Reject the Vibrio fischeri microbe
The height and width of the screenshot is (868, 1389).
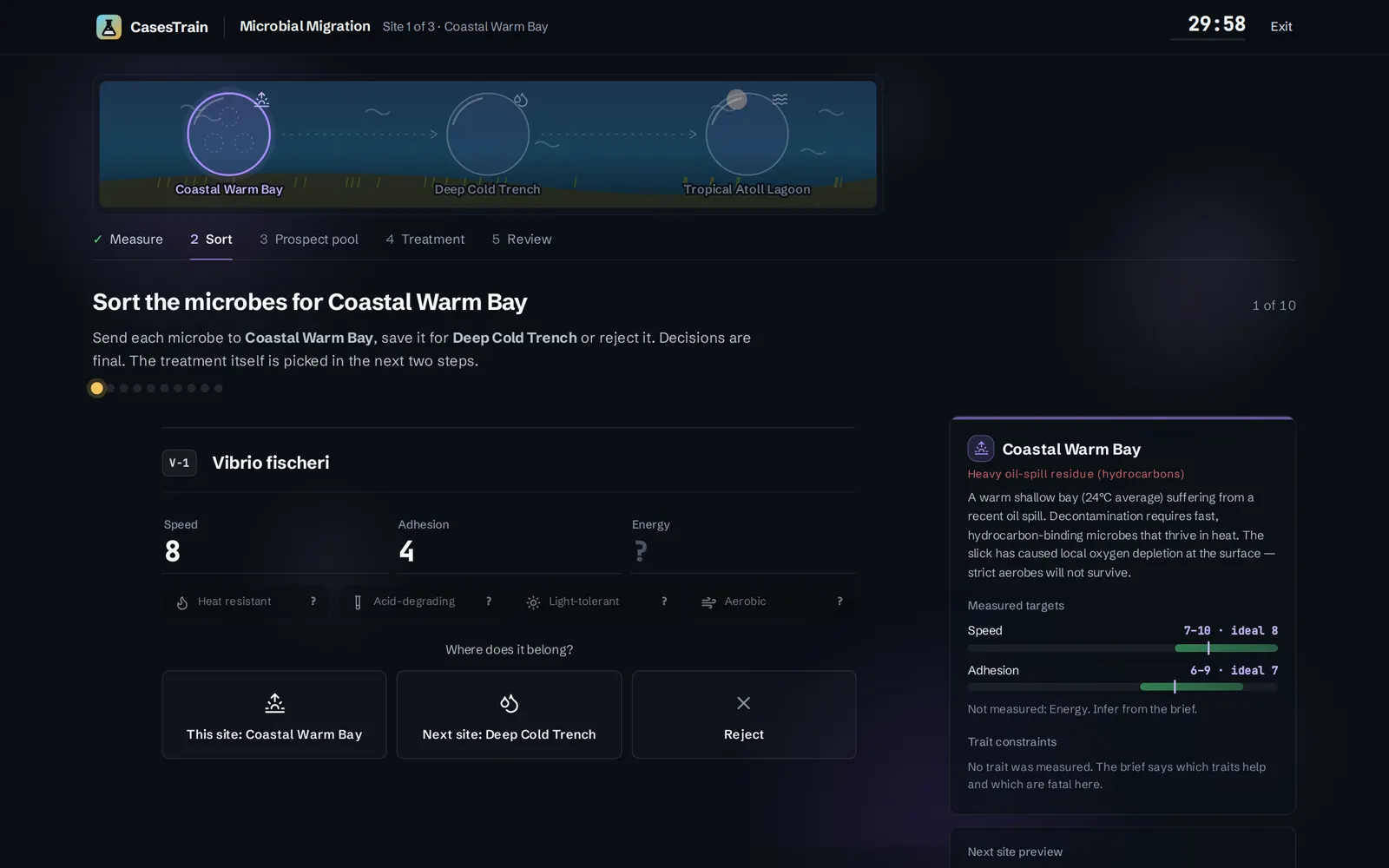[744, 715]
